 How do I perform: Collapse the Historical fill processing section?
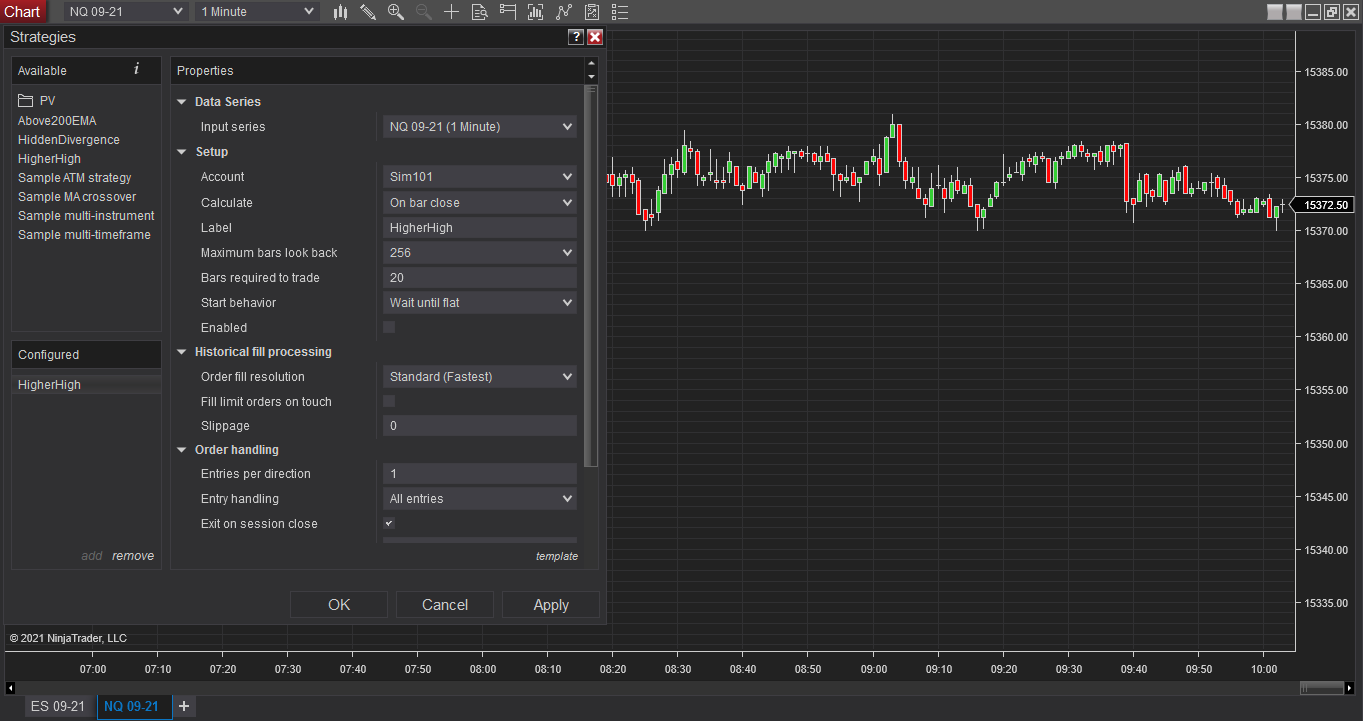coord(182,352)
